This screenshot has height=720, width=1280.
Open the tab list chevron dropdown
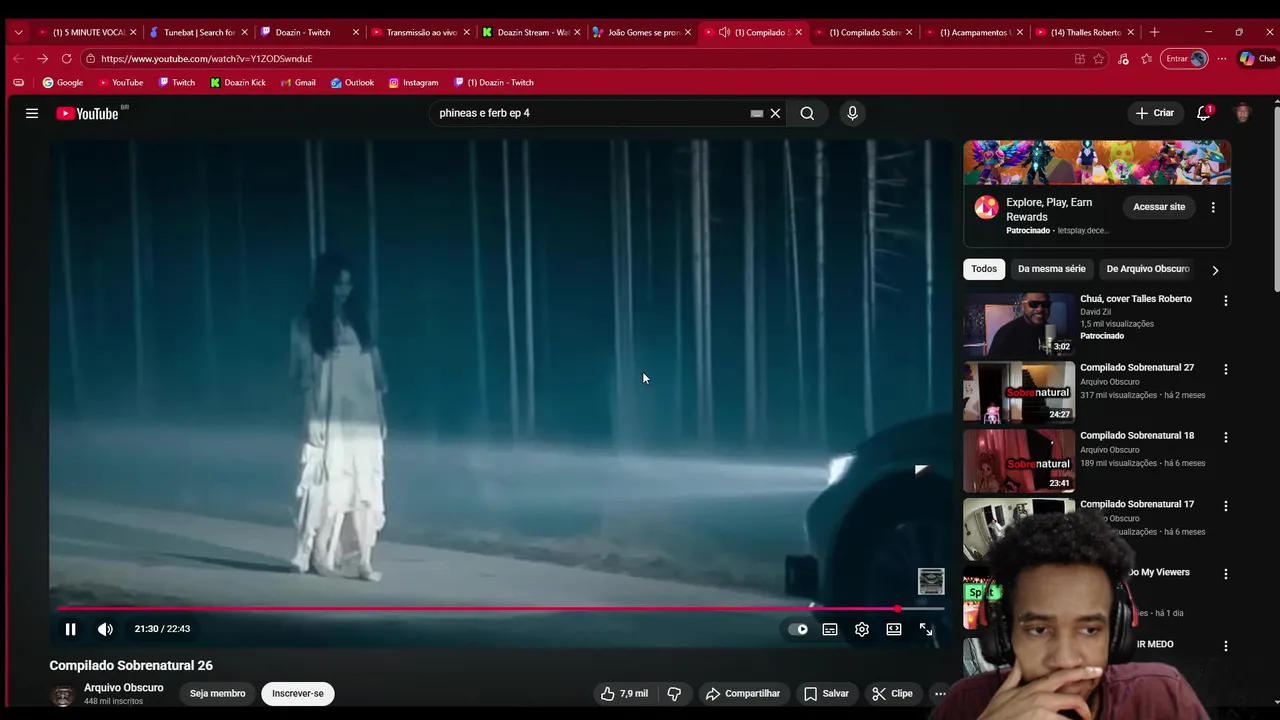(18, 32)
